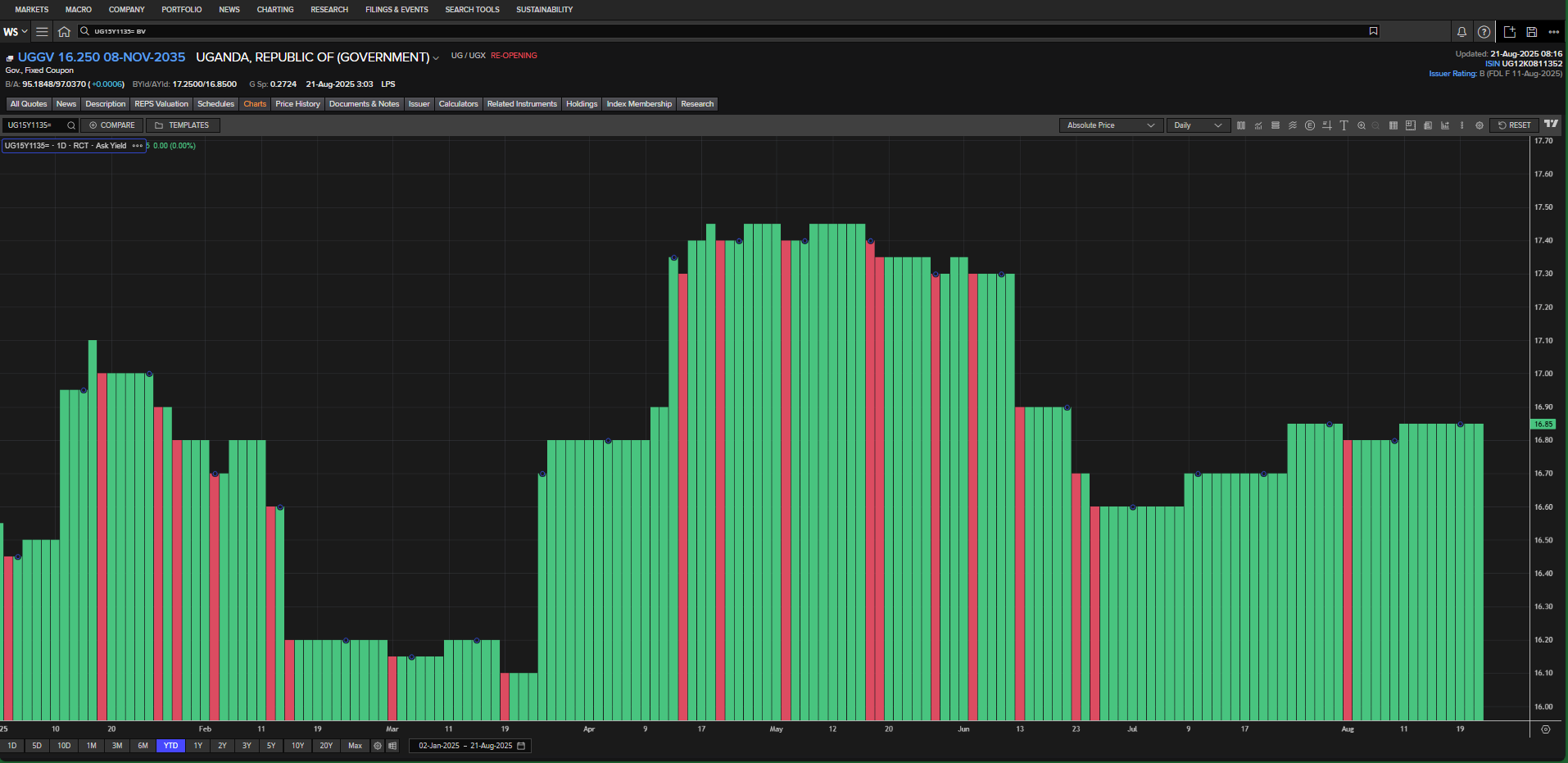Select the Max range toggle
This screenshot has height=763, width=1568.
click(355, 746)
